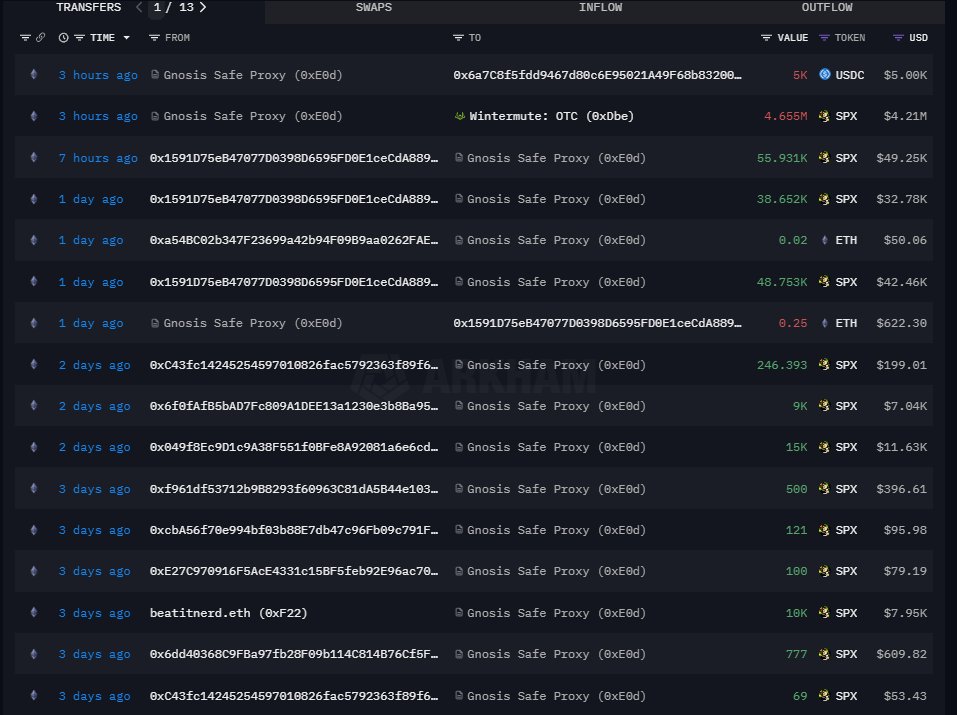
Task: Open sender 0xa54BC02b347F23699a42b94F09B9aa0262FAE
Action: (x=294, y=241)
